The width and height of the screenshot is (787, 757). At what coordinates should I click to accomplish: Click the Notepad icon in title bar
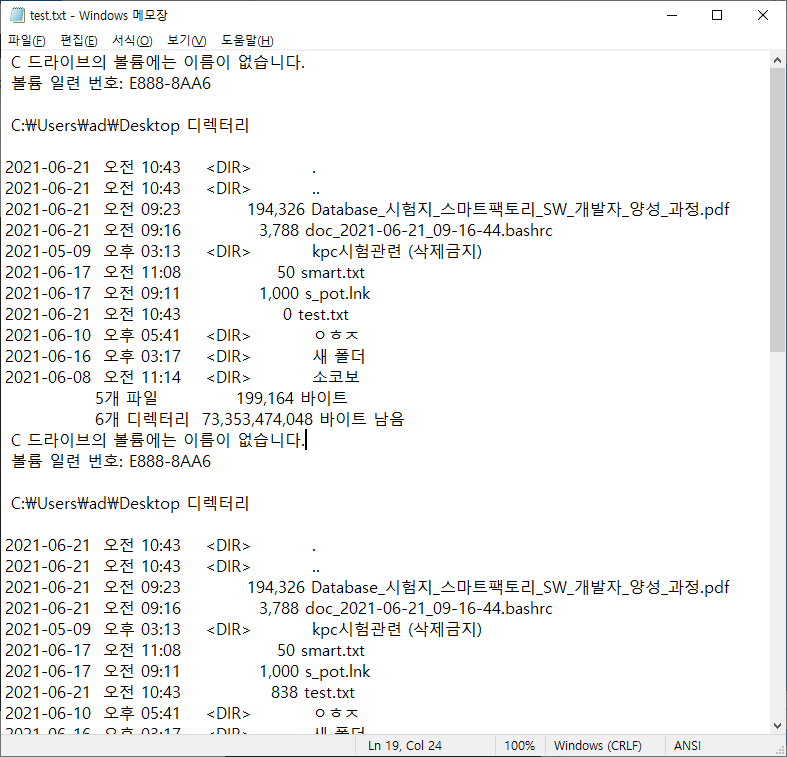(17, 15)
